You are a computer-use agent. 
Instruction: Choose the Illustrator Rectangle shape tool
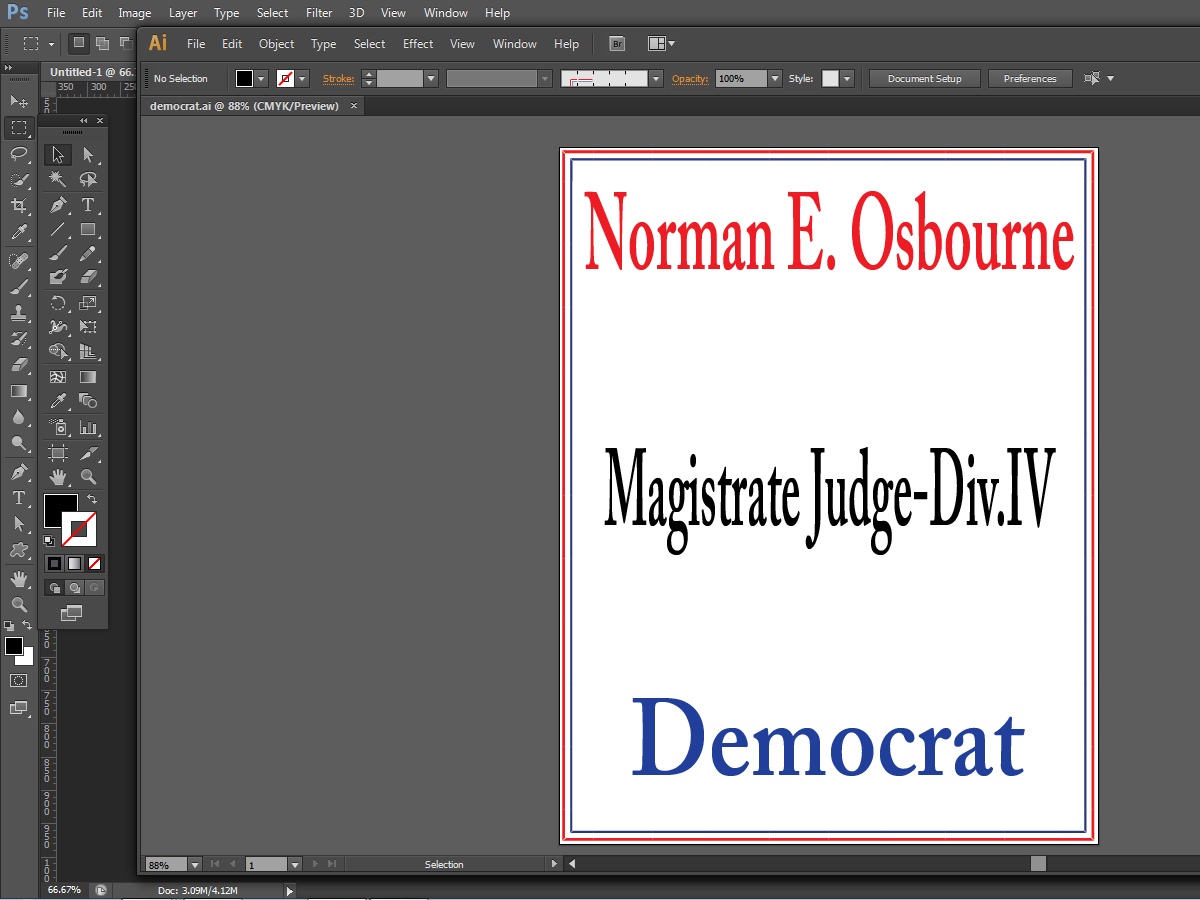88,230
